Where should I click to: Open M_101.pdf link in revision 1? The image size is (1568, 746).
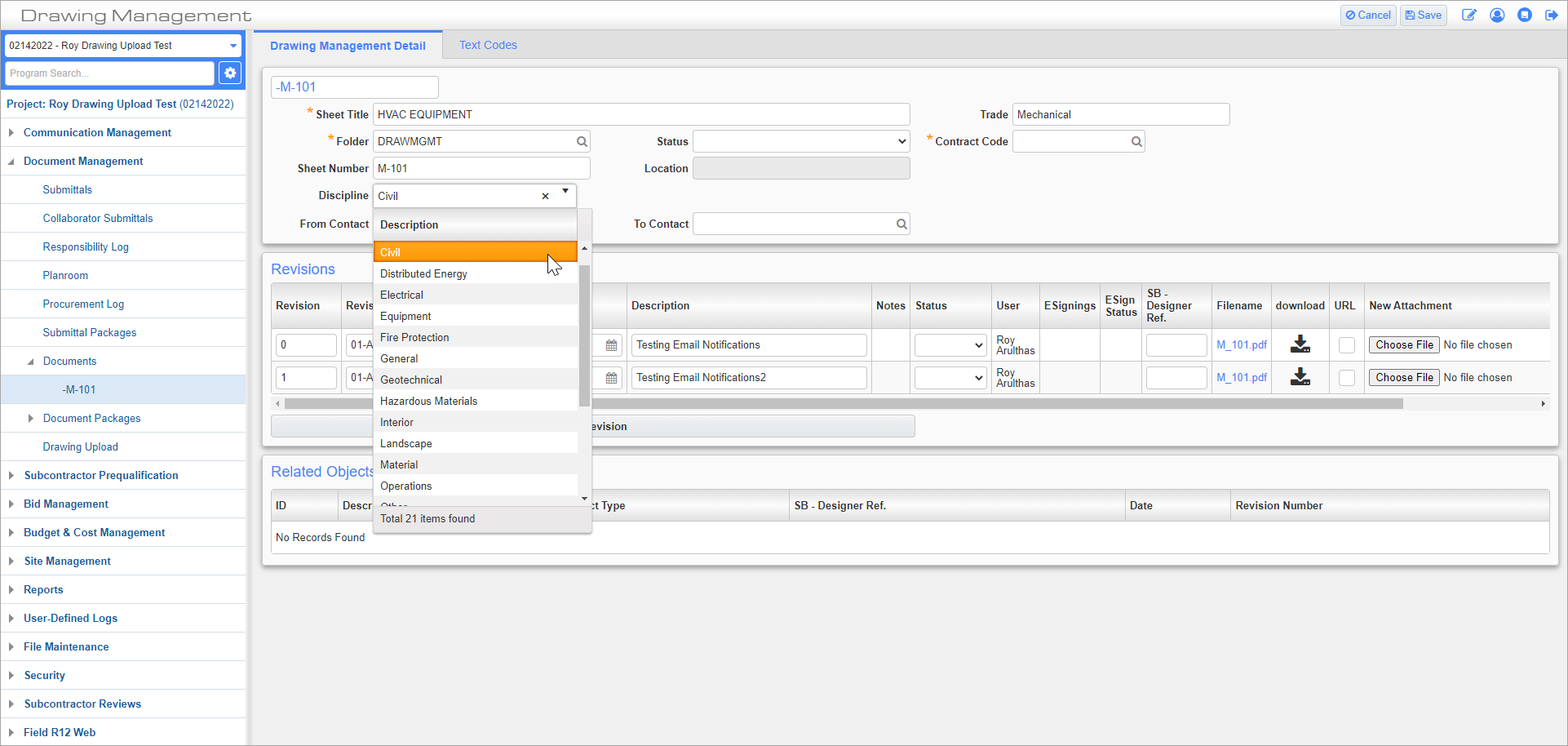click(x=1242, y=378)
